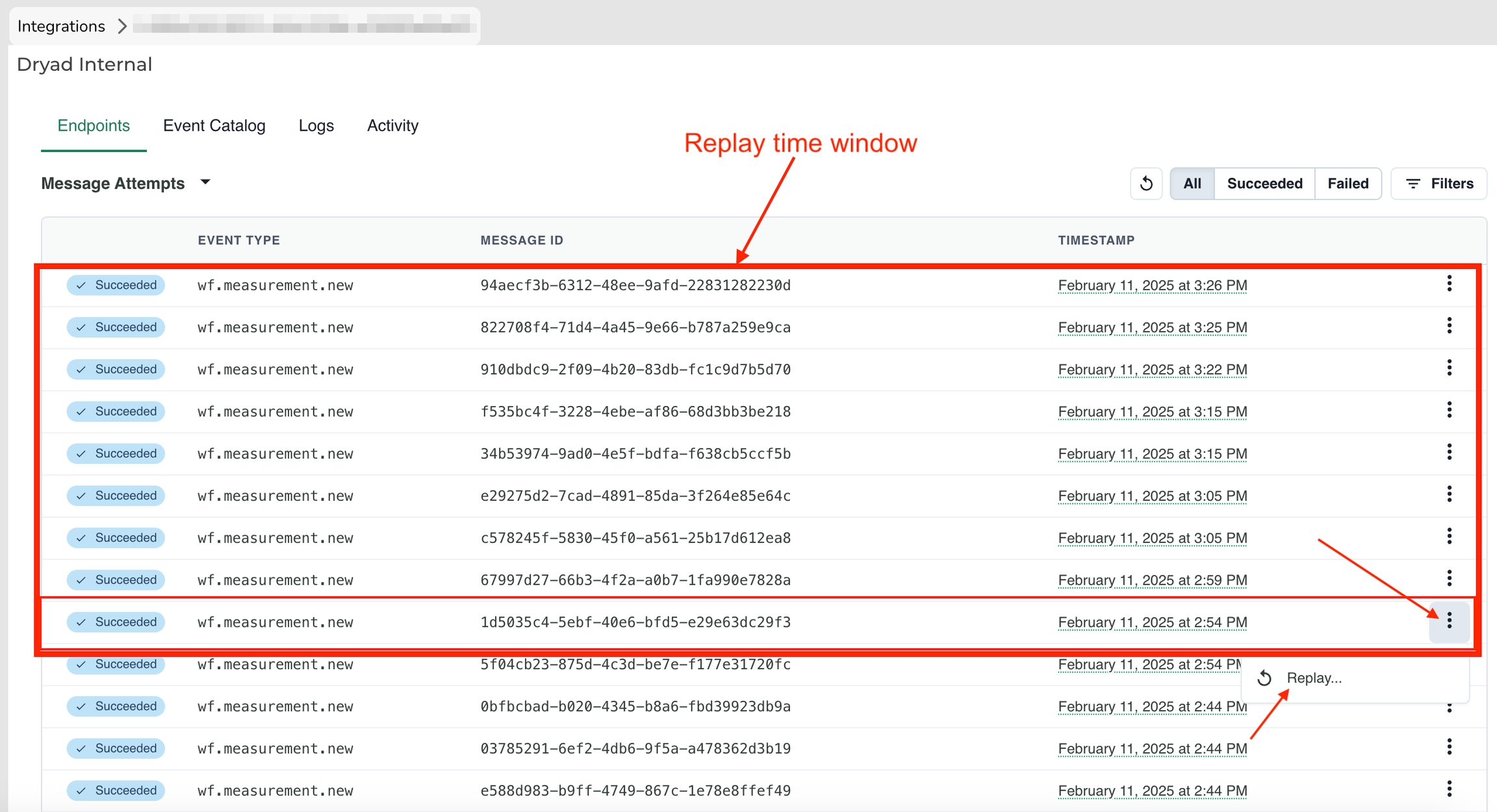Open kebab menu for the 3:22 PM message
The height and width of the screenshot is (812, 1497).
(x=1449, y=368)
